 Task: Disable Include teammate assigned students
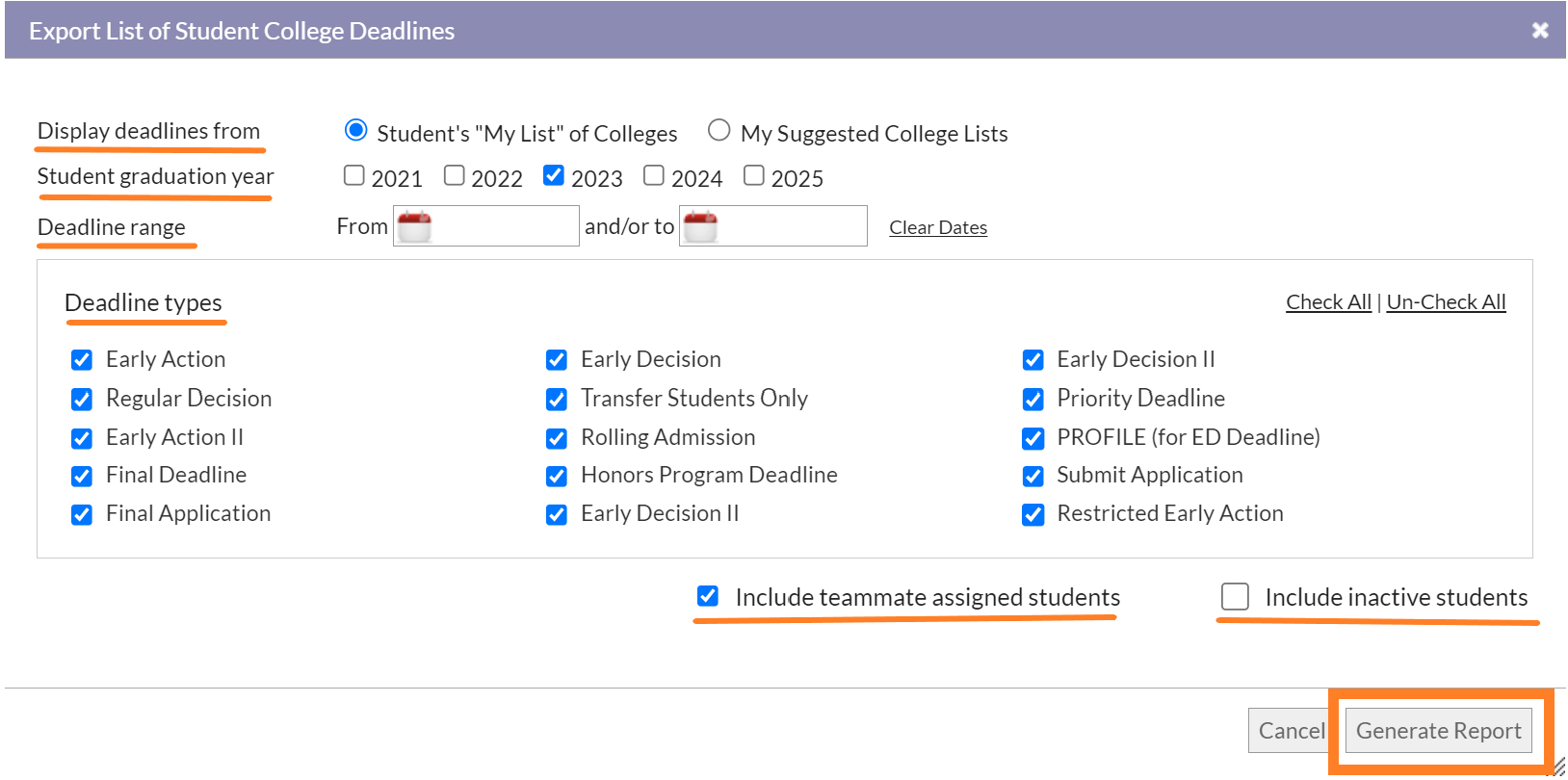(708, 596)
